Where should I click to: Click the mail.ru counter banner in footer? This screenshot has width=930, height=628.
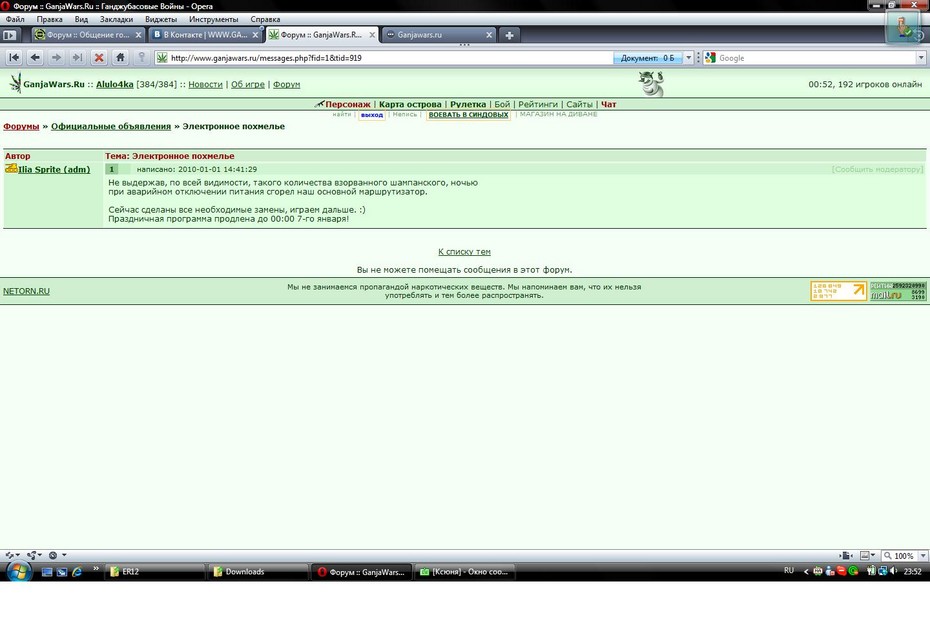897,291
